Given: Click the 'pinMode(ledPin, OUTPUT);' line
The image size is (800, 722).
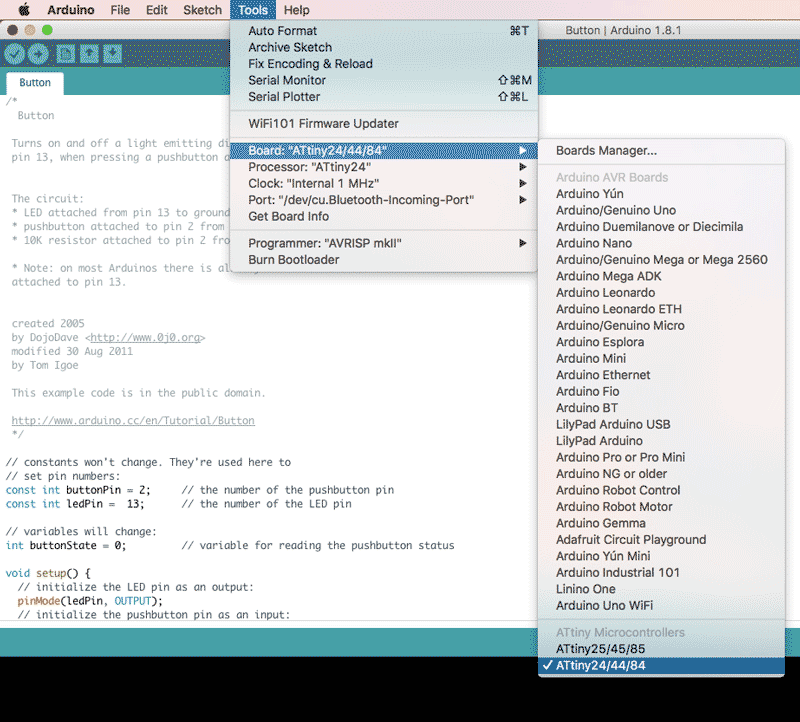Looking at the screenshot, I should click(x=90, y=601).
